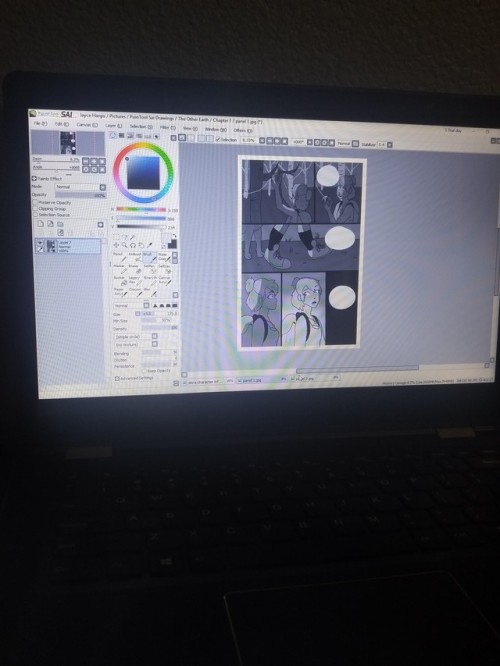Image resolution: width=500 pixels, height=666 pixels.
Task: Enable Preserve Opacity checkbox
Action: click(x=36, y=202)
